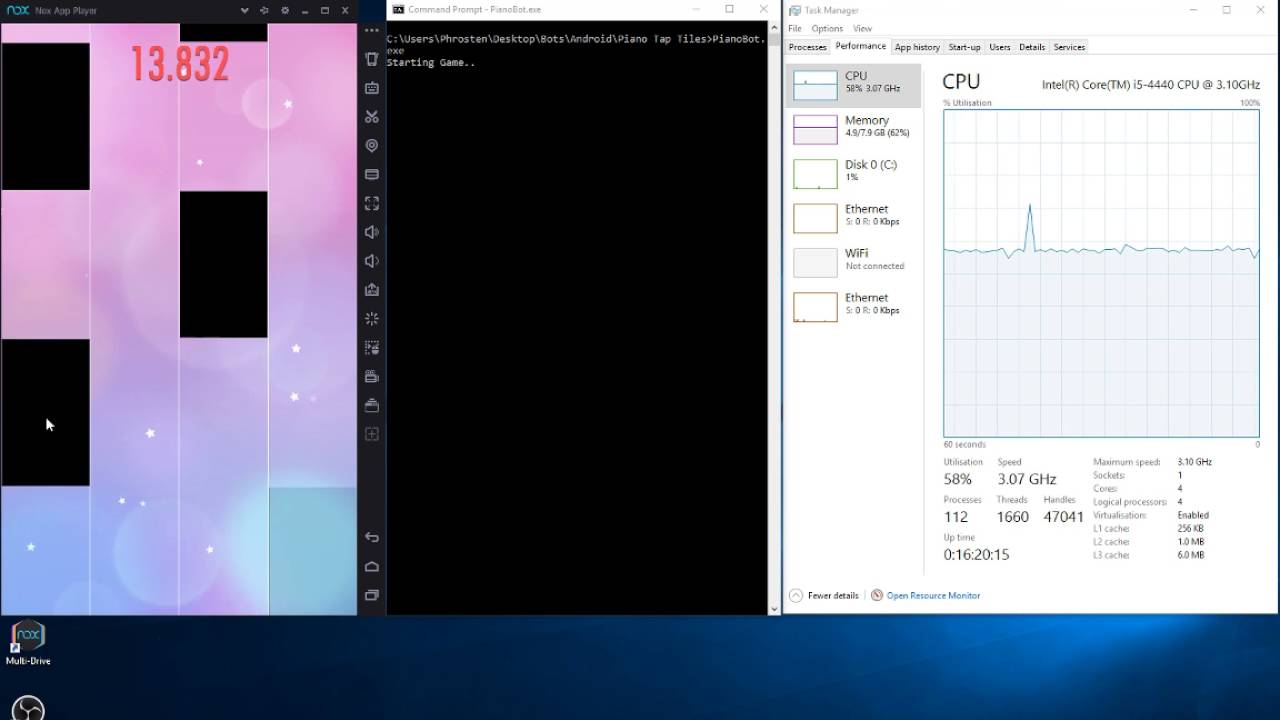Open virtual location pin icon in Nox
Viewport: 1280px width, 720px height.
(x=372, y=145)
